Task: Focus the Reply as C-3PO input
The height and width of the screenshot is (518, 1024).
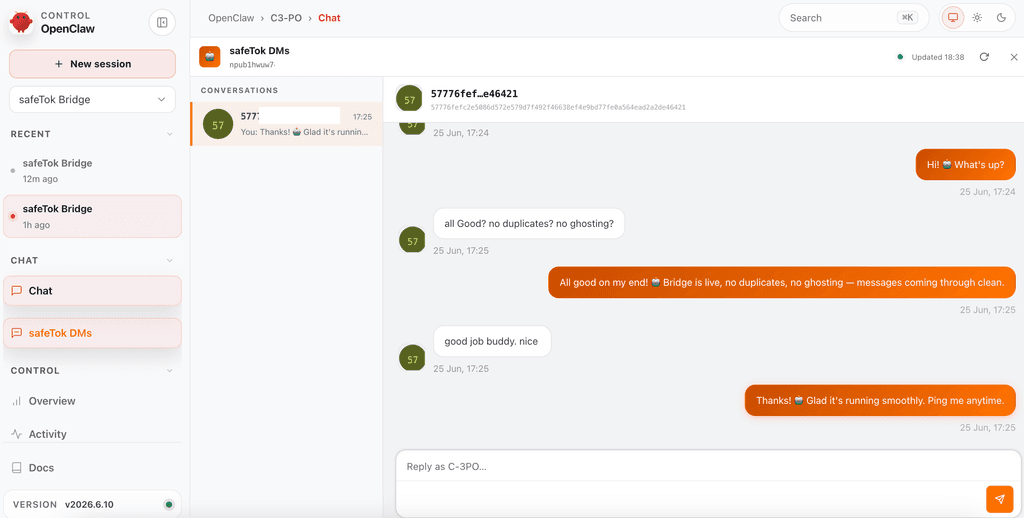Action: [709, 466]
